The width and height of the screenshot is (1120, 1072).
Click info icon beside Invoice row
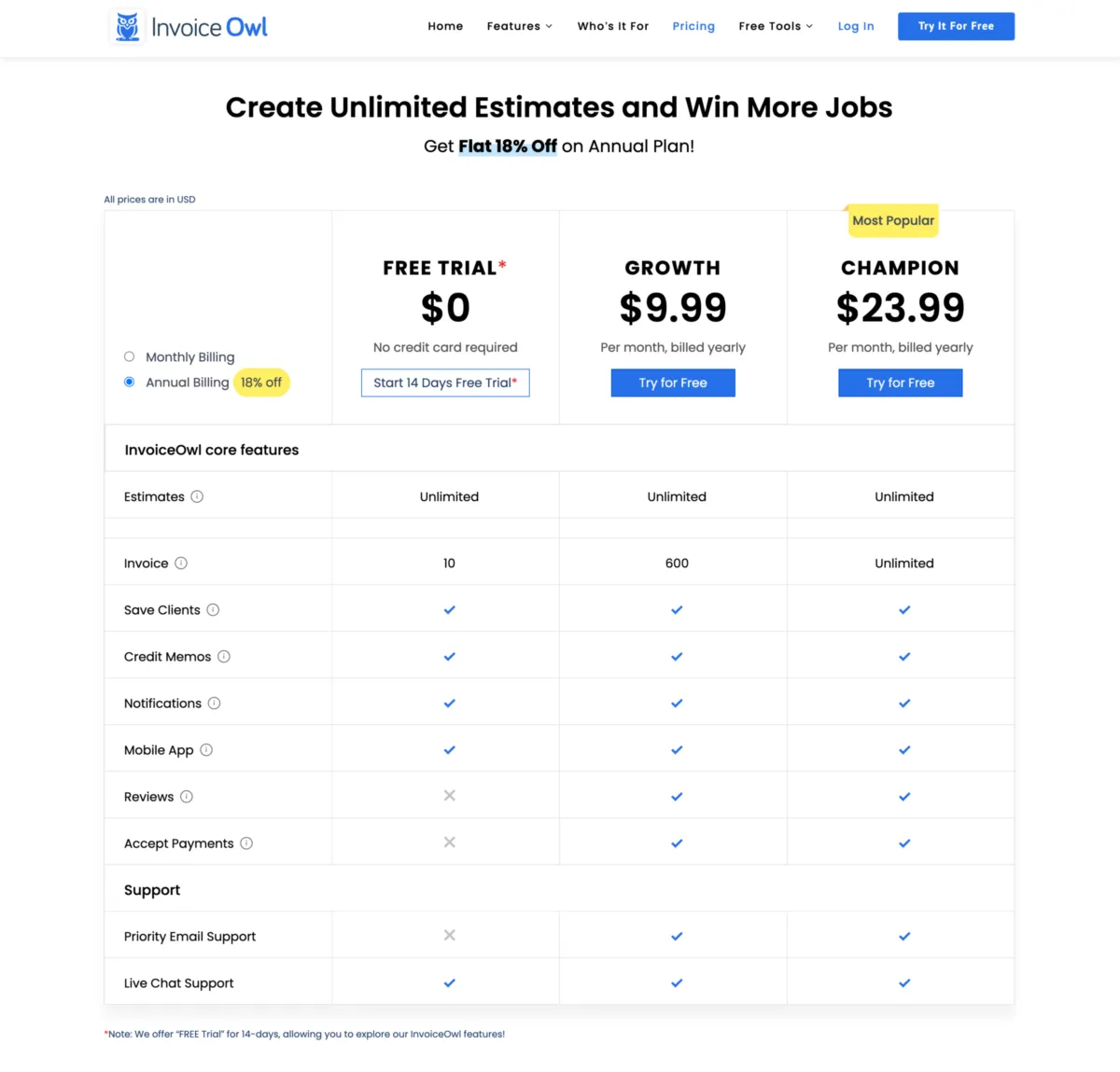click(x=181, y=563)
